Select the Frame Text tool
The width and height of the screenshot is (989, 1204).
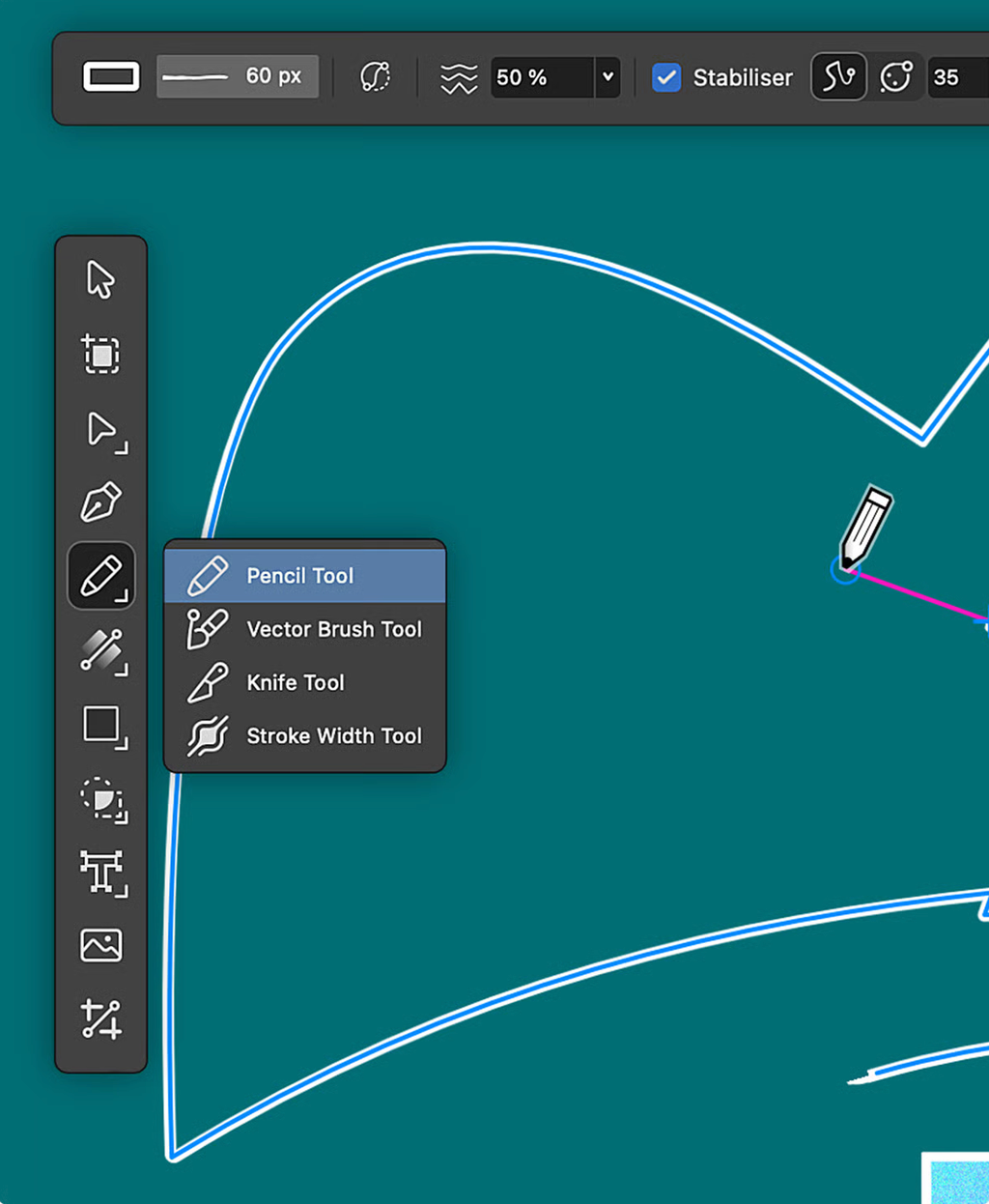[100, 873]
